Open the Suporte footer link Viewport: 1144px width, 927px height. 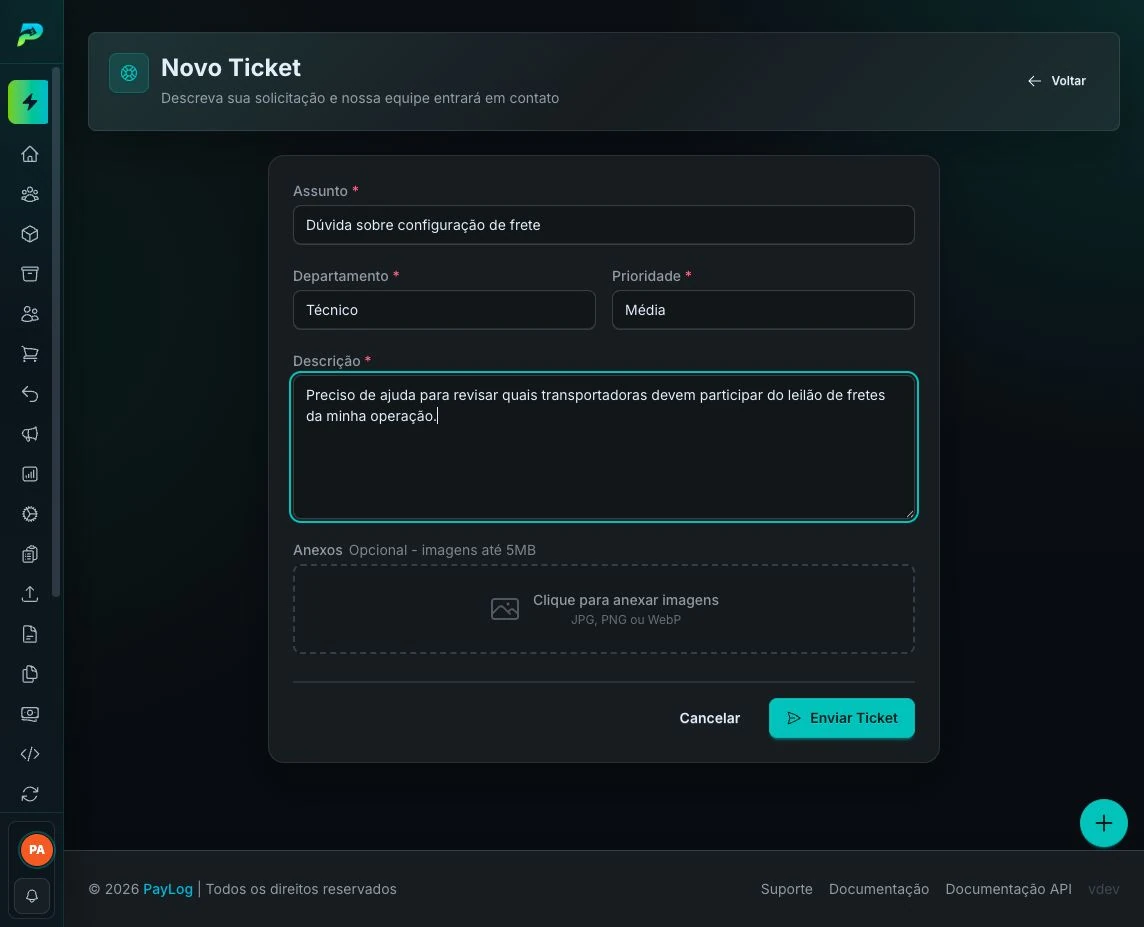(x=786, y=889)
